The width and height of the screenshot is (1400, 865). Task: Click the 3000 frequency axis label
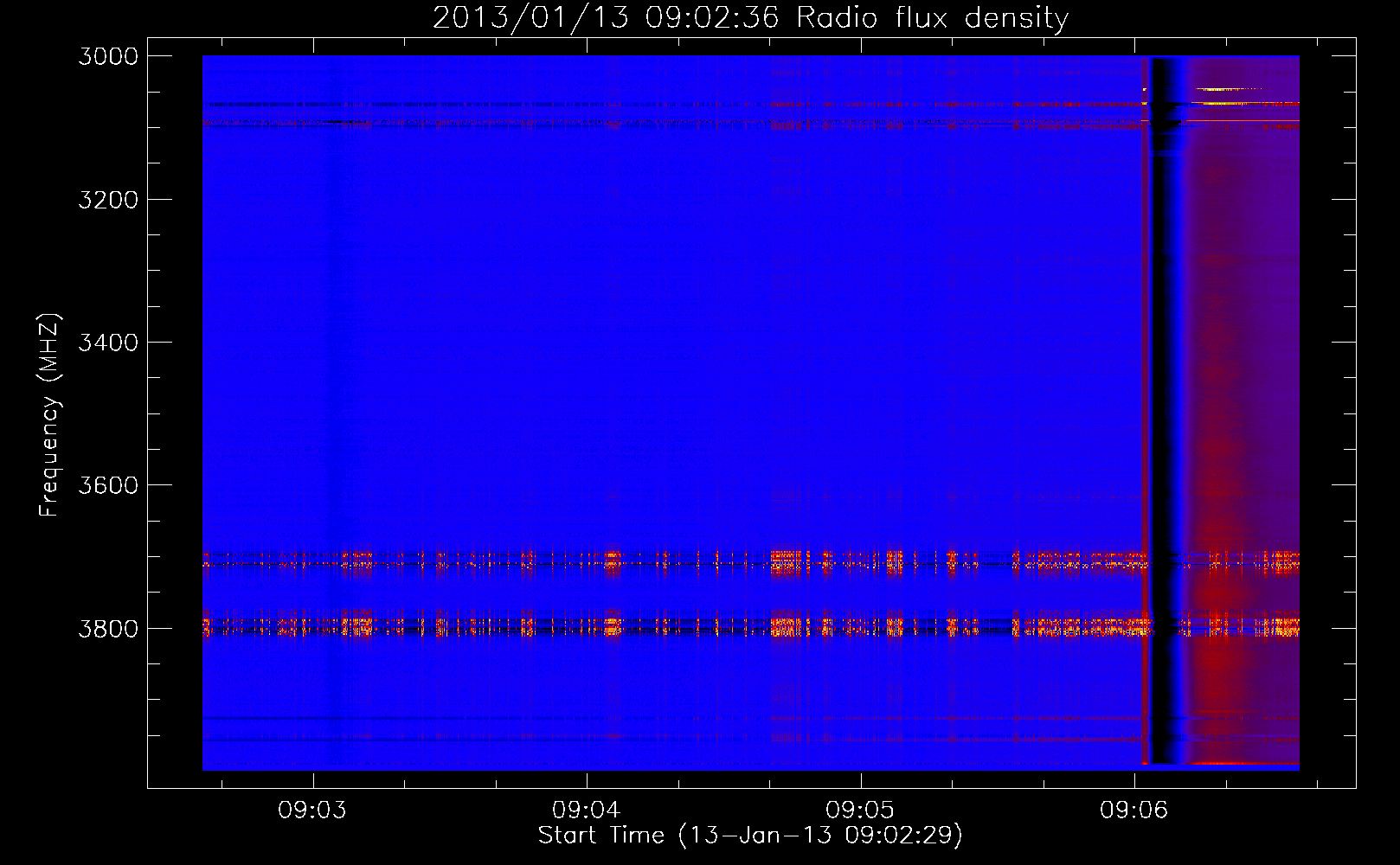pos(108,56)
